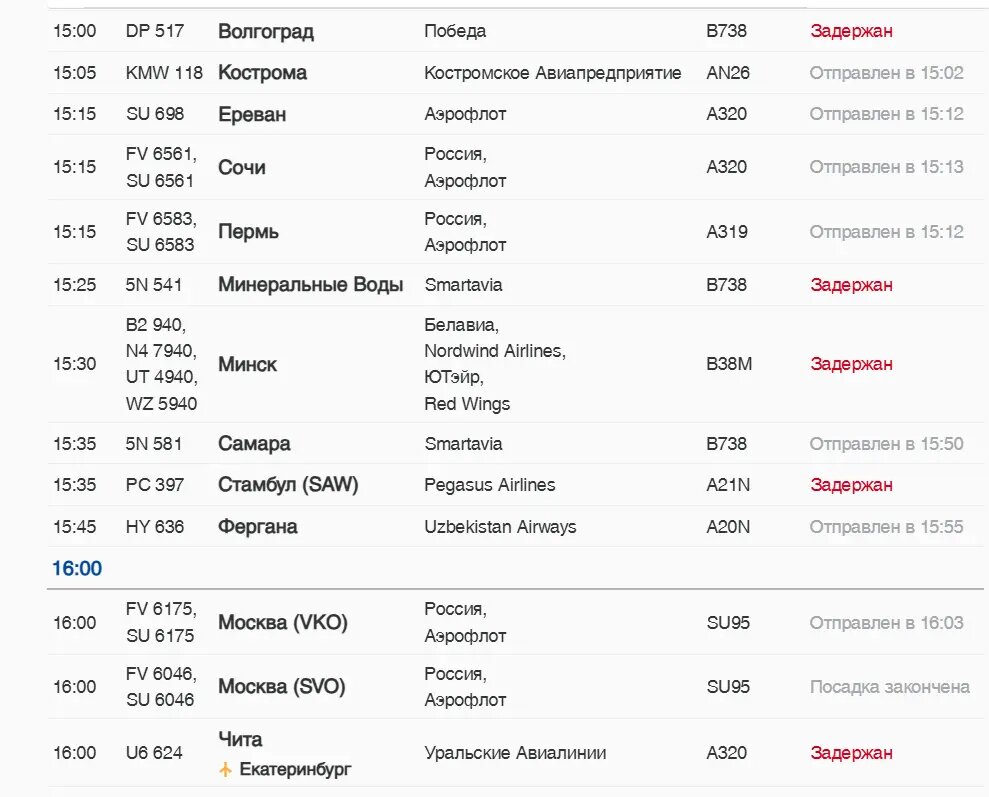989x797 pixels.
Task: Open the Чита flight details
Action: coord(240,740)
